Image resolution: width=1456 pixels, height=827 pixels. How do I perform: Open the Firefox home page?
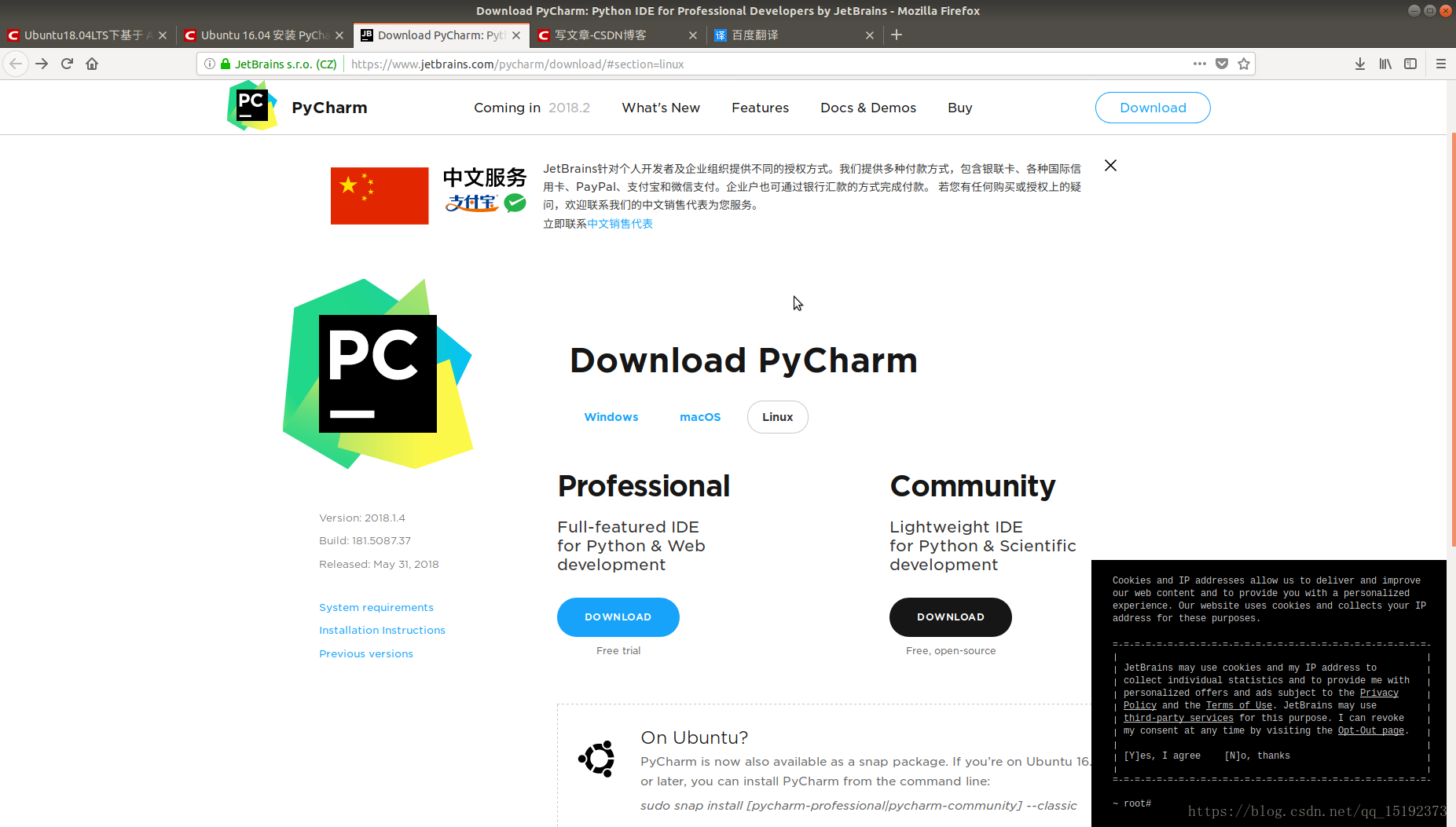point(92,64)
